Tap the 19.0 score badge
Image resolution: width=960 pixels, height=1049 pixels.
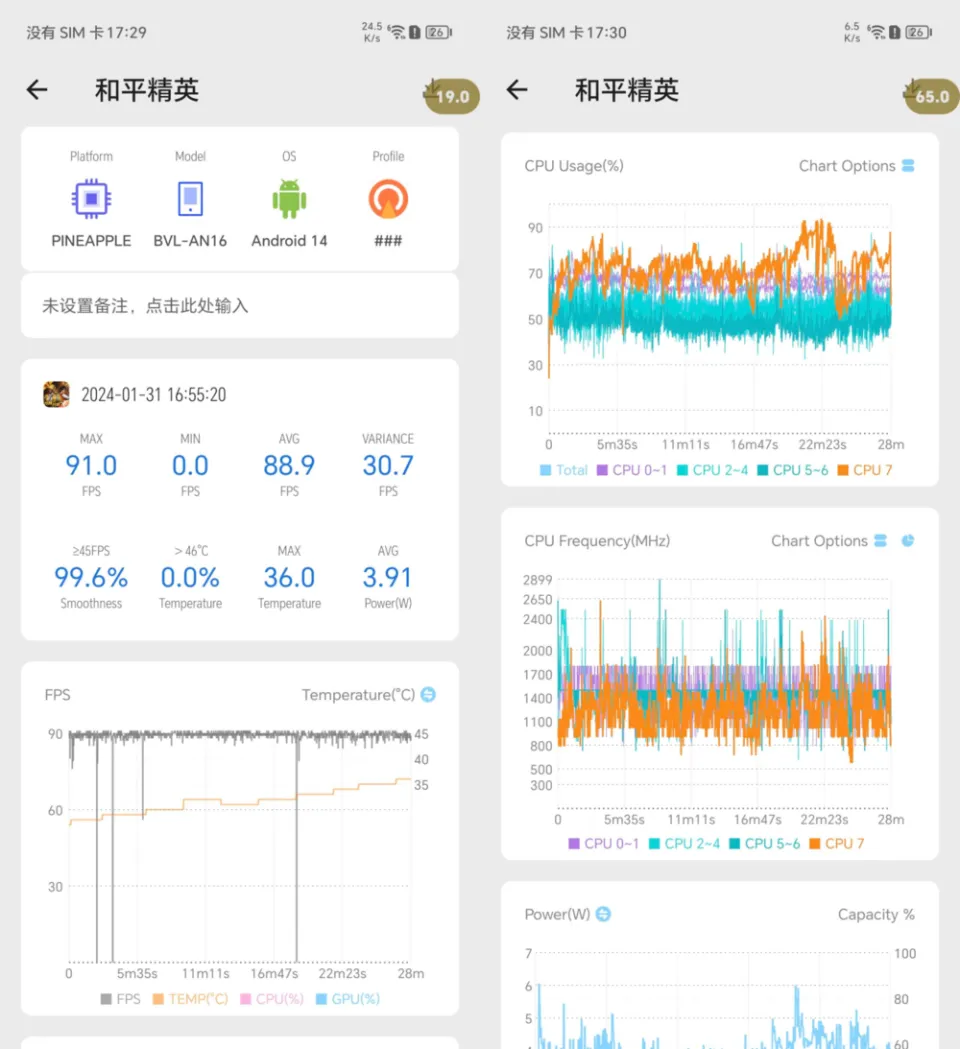tap(451, 96)
